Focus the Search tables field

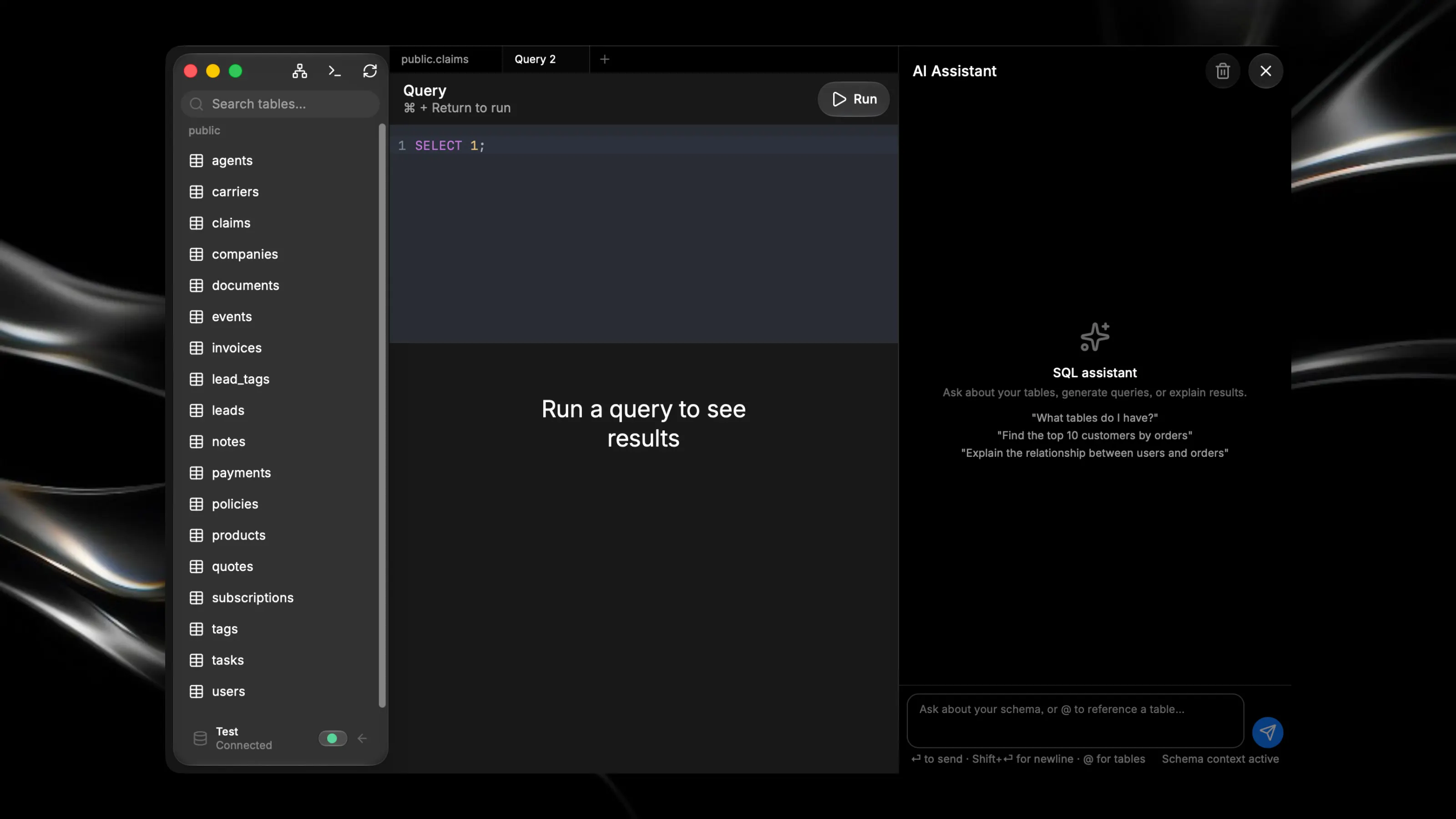[x=280, y=104]
